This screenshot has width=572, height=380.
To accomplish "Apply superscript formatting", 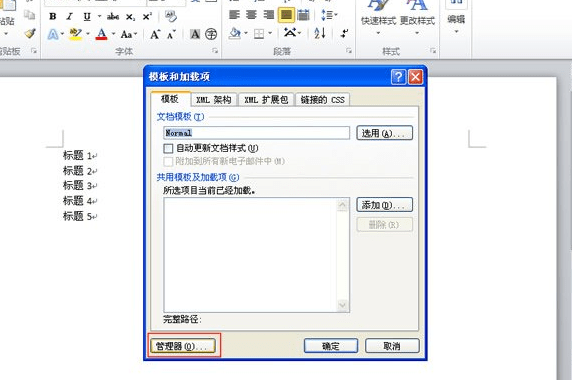I will click(147, 16).
